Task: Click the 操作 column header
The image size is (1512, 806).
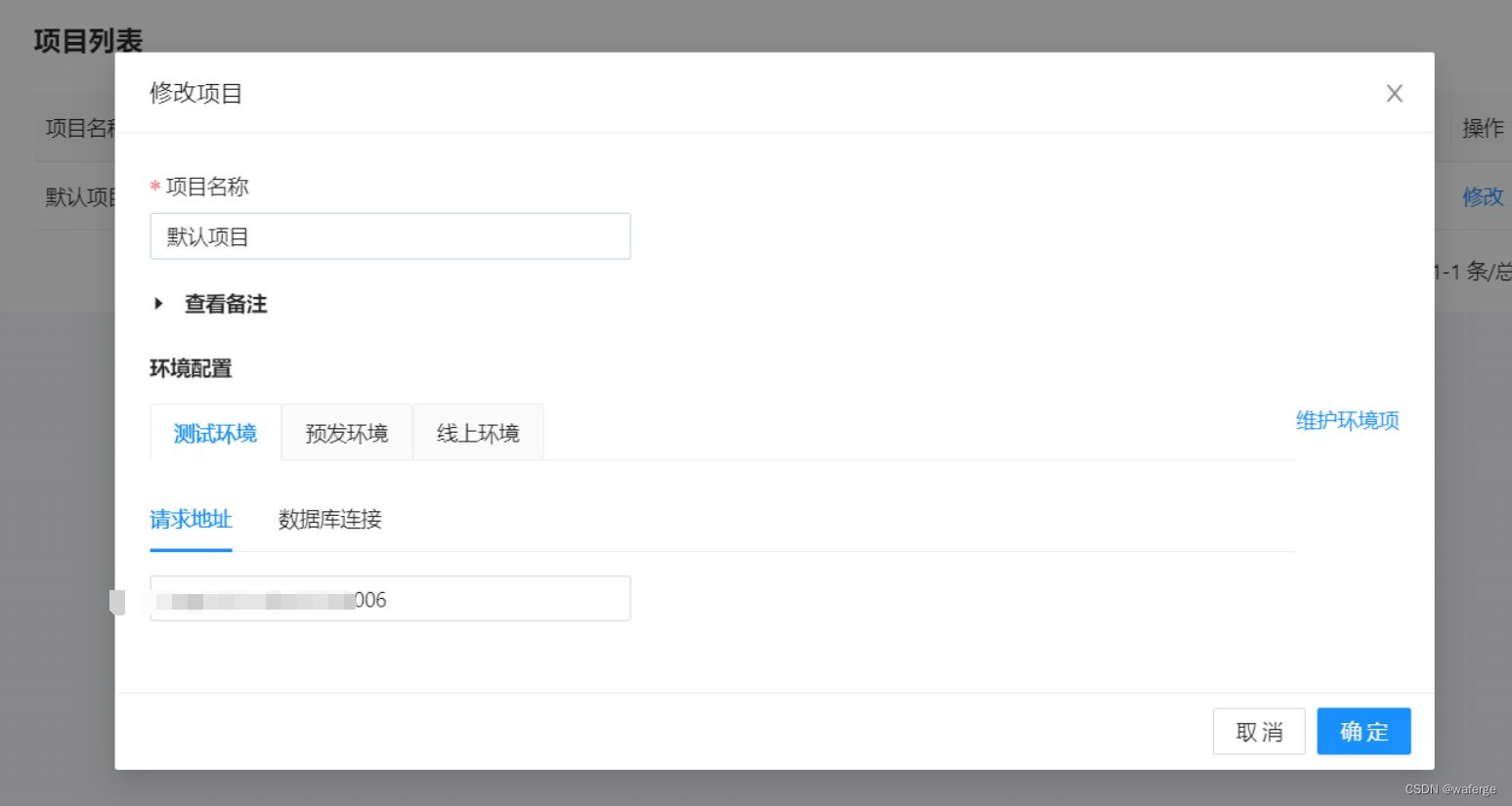Action: [x=1482, y=128]
